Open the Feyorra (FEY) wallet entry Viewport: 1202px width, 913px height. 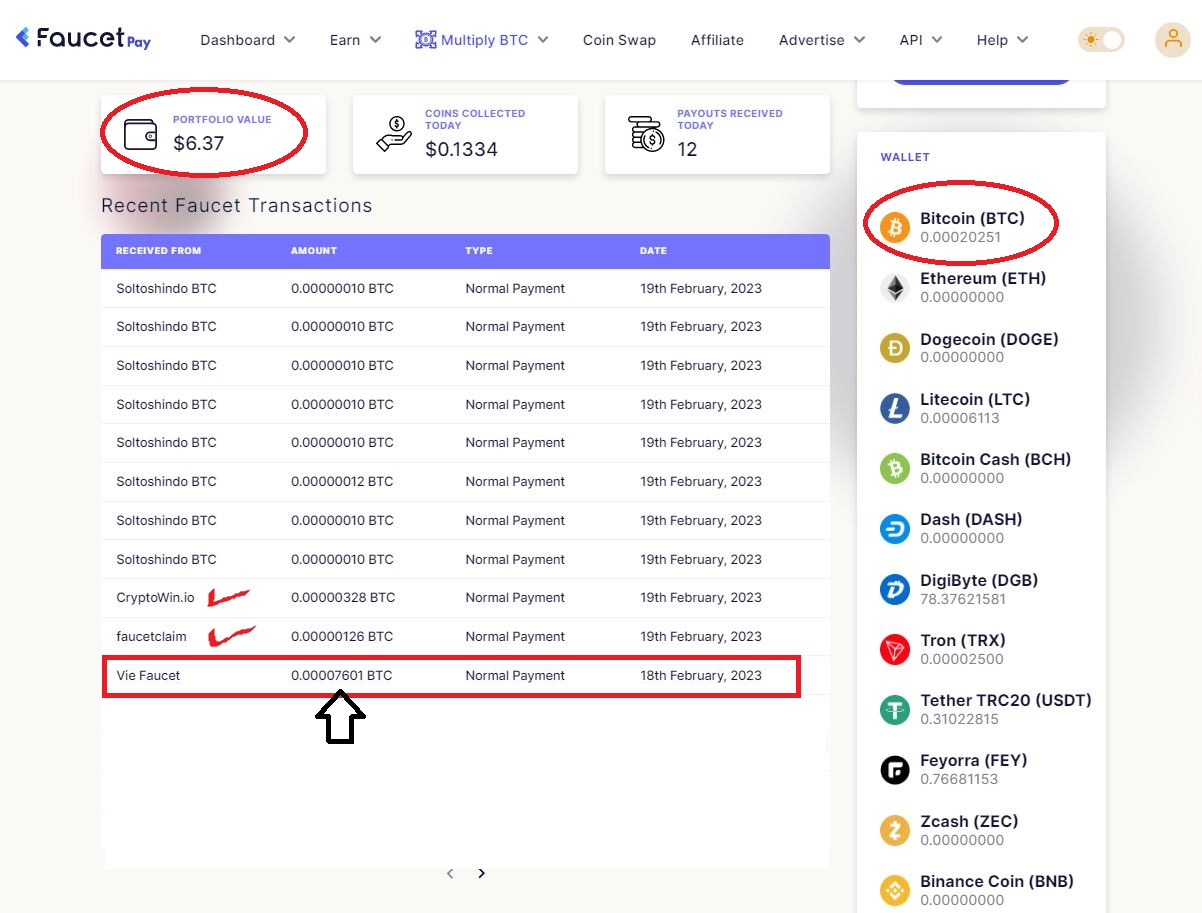[x=981, y=770]
